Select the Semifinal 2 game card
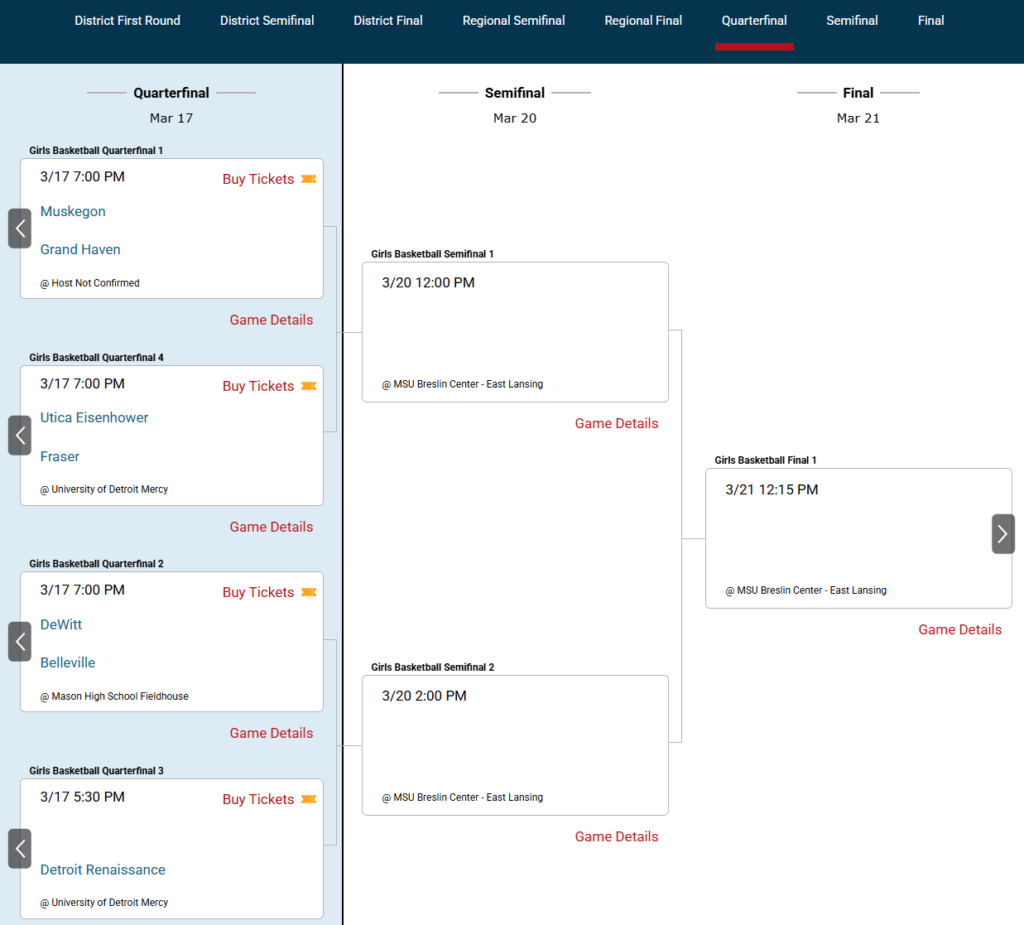The image size is (1024, 925). [515, 745]
